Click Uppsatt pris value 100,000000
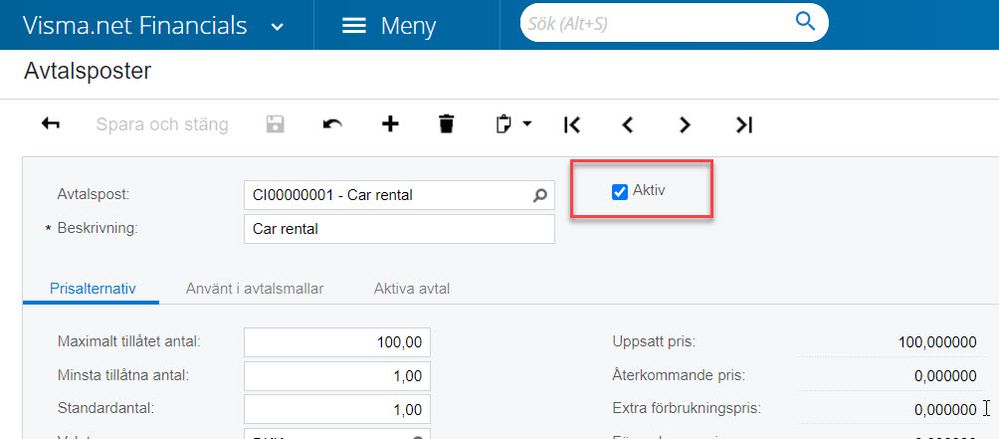Screen dimensions: 999x439 click(x=937, y=343)
